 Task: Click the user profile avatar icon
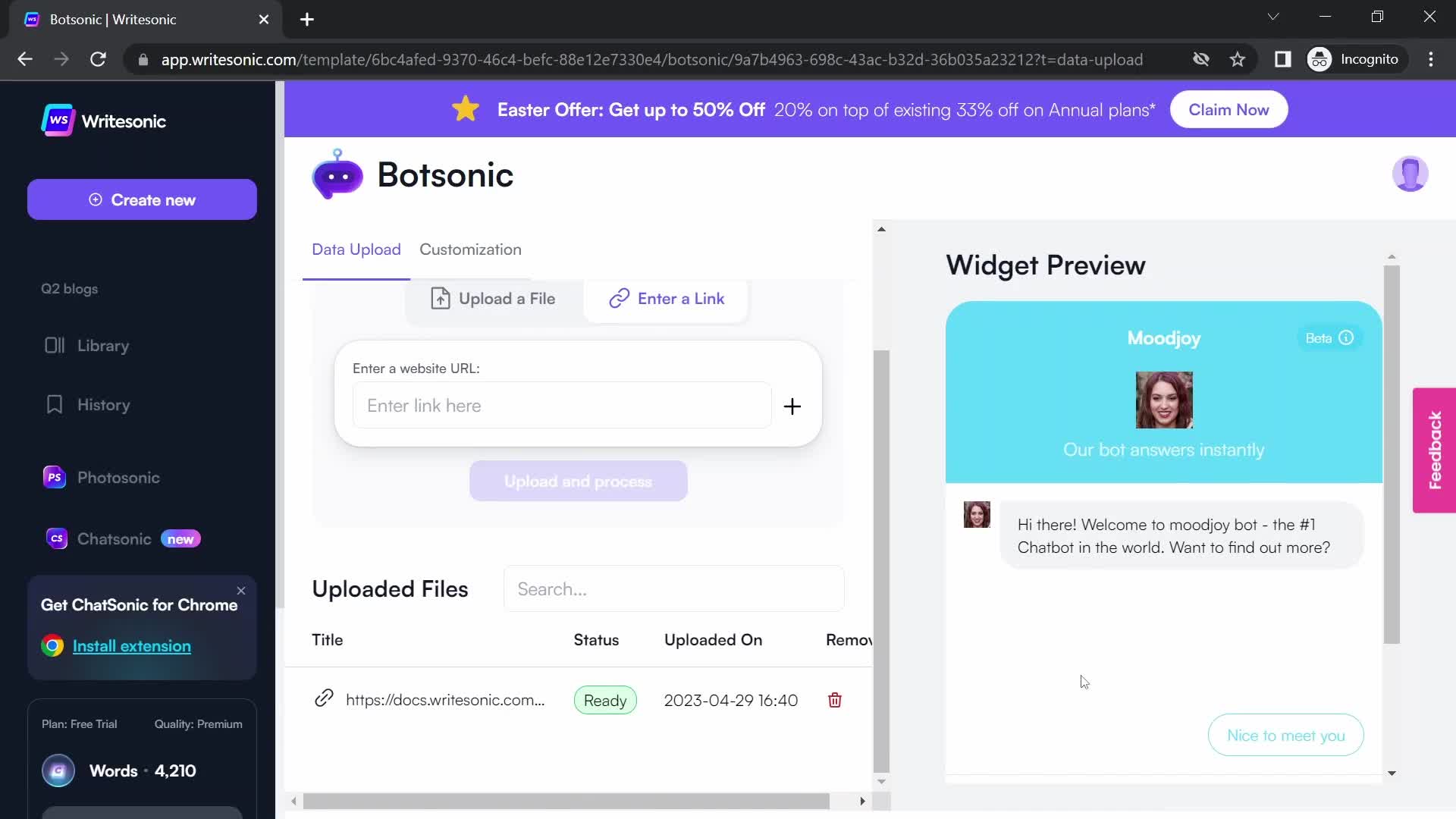tap(1411, 174)
